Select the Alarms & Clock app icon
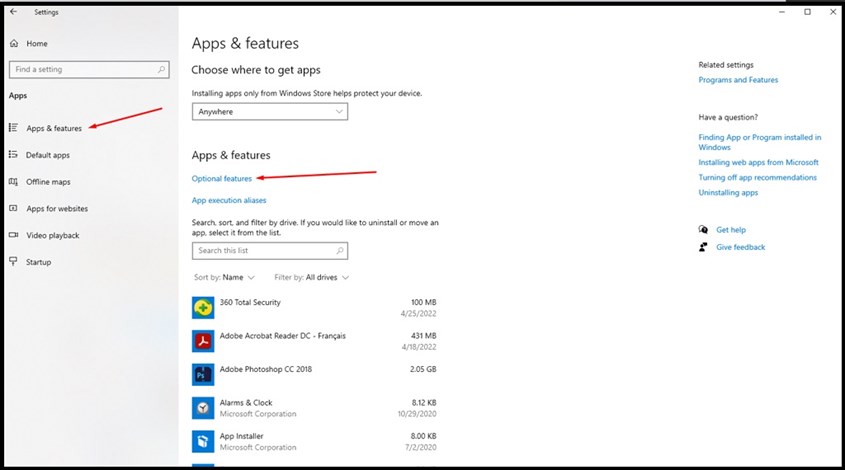The height and width of the screenshot is (470, 845). [203, 408]
